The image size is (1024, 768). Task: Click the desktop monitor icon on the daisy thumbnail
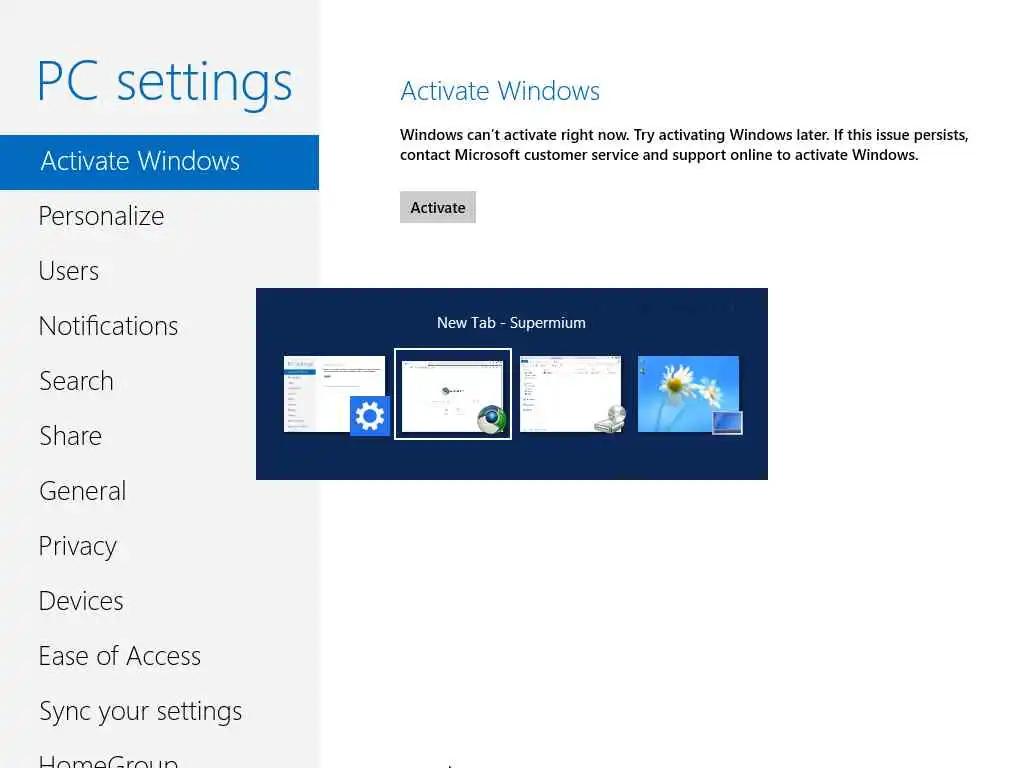[x=728, y=423]
